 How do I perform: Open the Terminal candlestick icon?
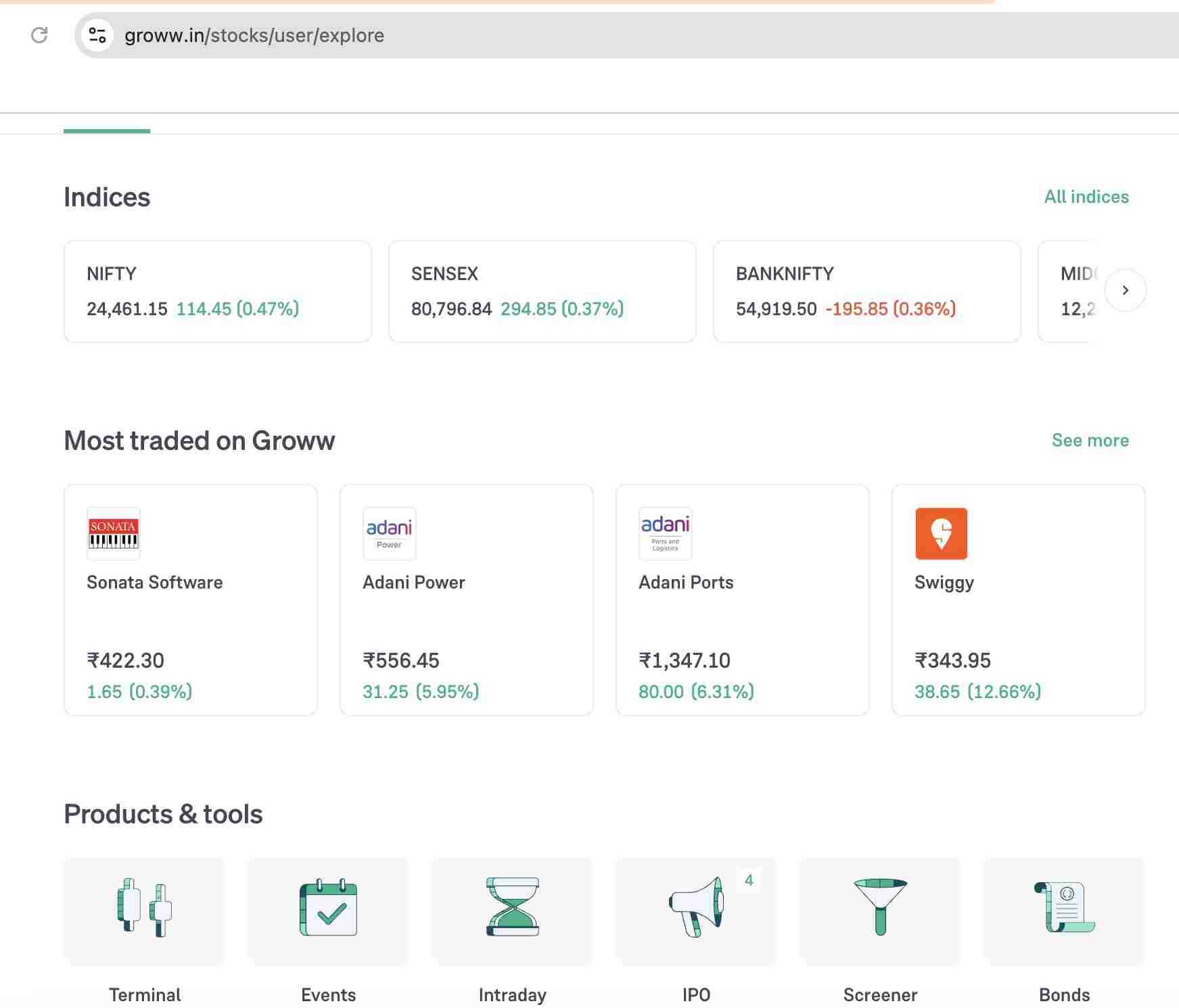tap(144, 908)
